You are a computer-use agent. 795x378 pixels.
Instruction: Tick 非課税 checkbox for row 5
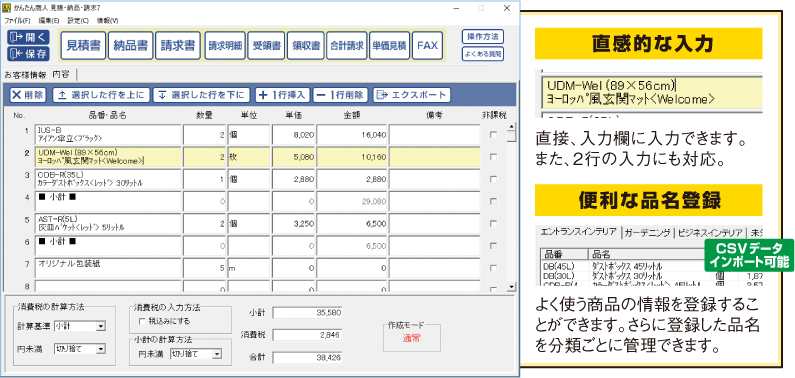493,223
